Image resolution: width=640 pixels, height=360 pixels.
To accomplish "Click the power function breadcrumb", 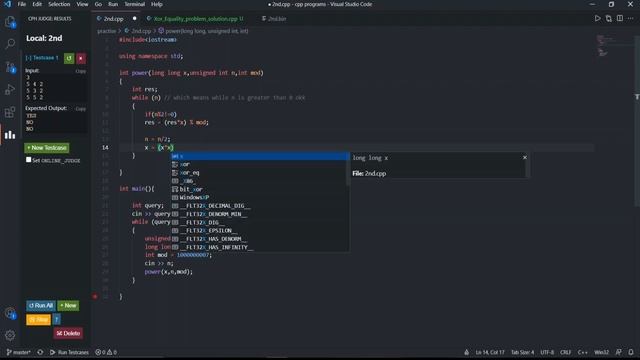I will tap(204, 31).
